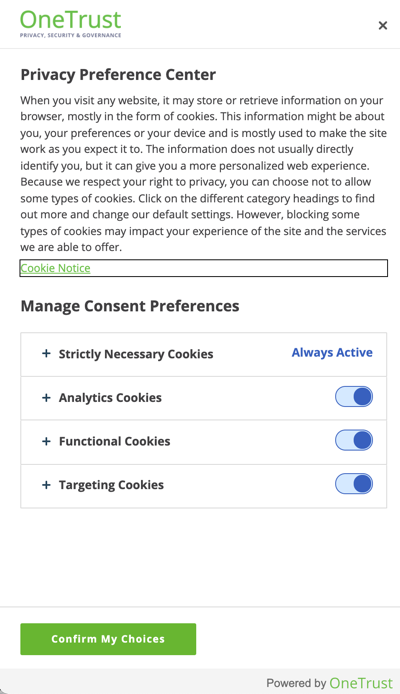400x694 pixels.
Task: Click the privacy description paragraph text
Action: (204, 174)
